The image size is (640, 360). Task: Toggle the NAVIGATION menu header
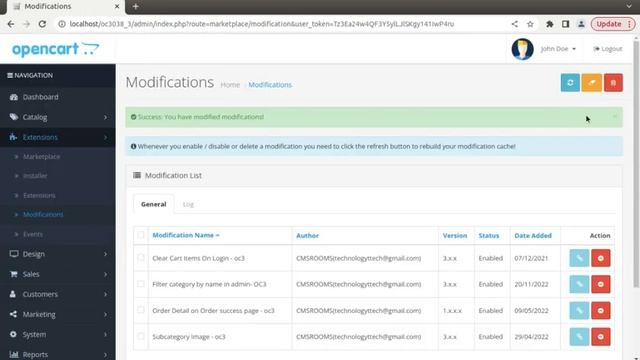(x=58, y=76)
